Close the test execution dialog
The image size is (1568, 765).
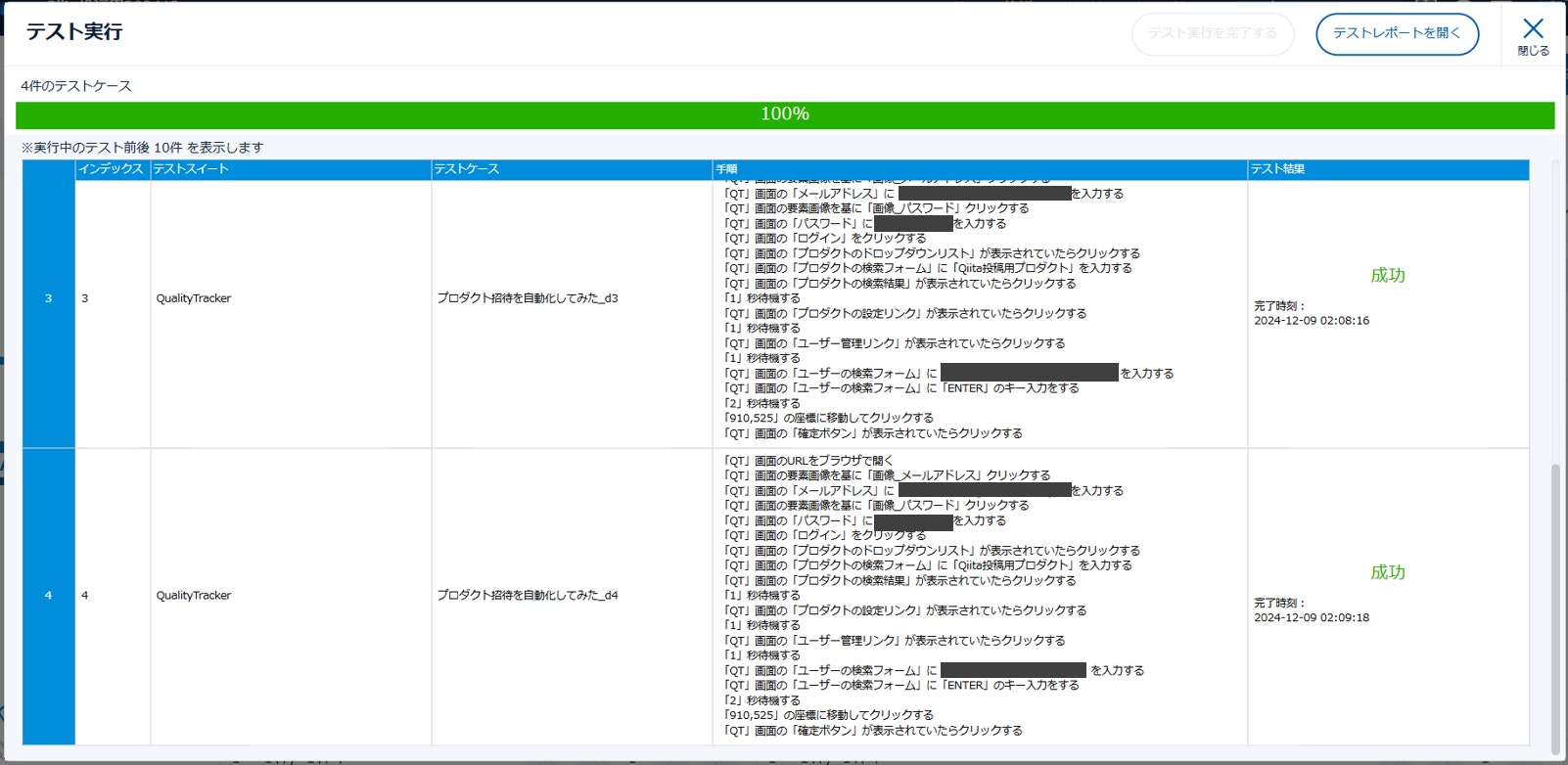[x=1533, y=36]
